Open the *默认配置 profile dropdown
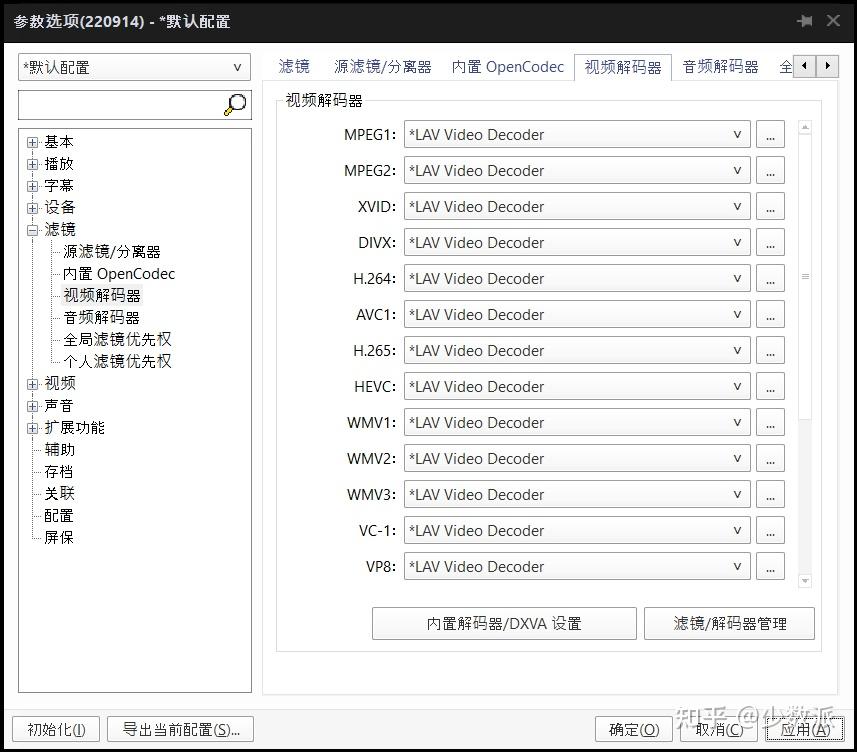This screenshot has width=857, height=752. click(x=237, y=67)
